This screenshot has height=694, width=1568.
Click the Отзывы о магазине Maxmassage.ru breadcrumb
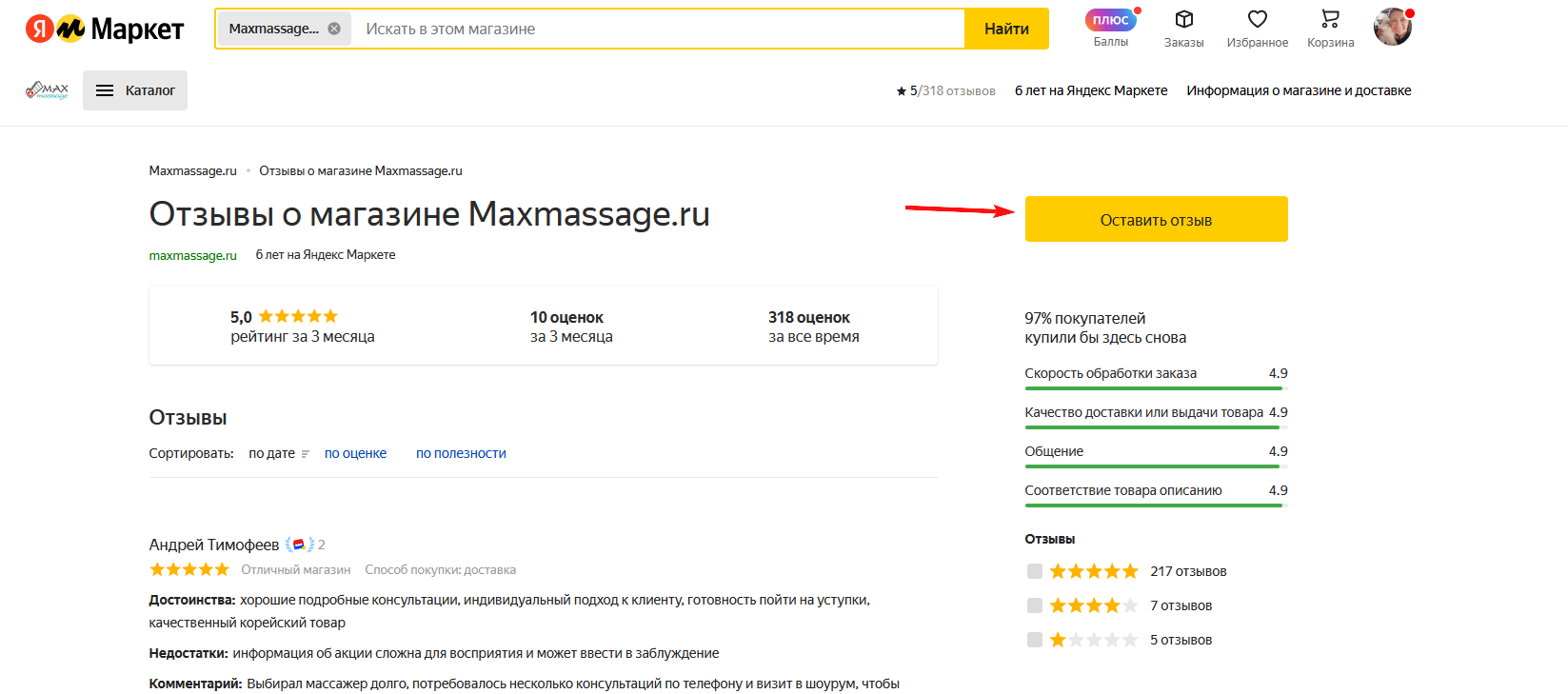pos(361,171)
